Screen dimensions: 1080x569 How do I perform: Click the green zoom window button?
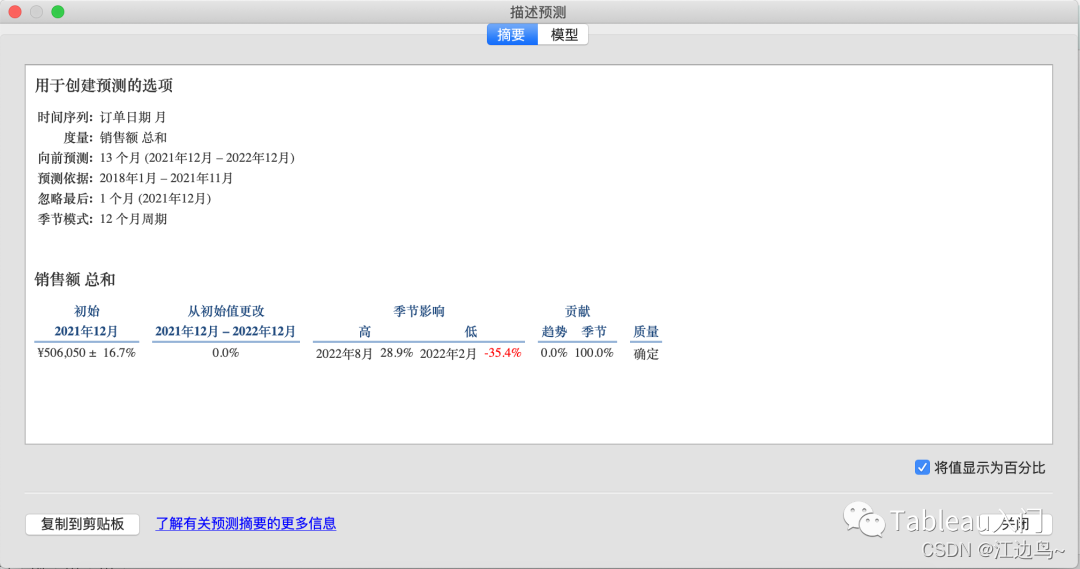coord(58,12)
